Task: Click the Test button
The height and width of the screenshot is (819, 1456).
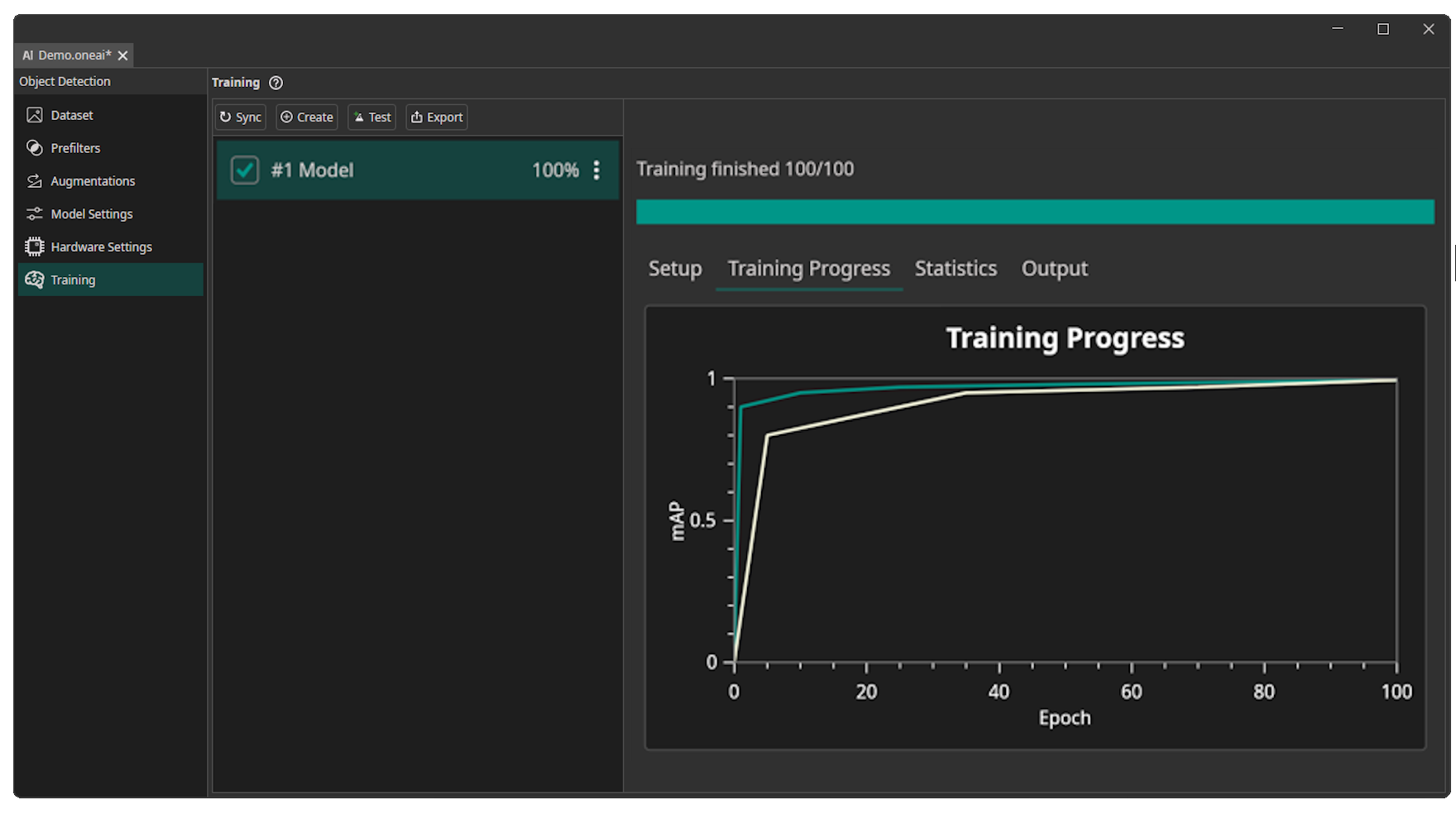Action: (372, 117)
